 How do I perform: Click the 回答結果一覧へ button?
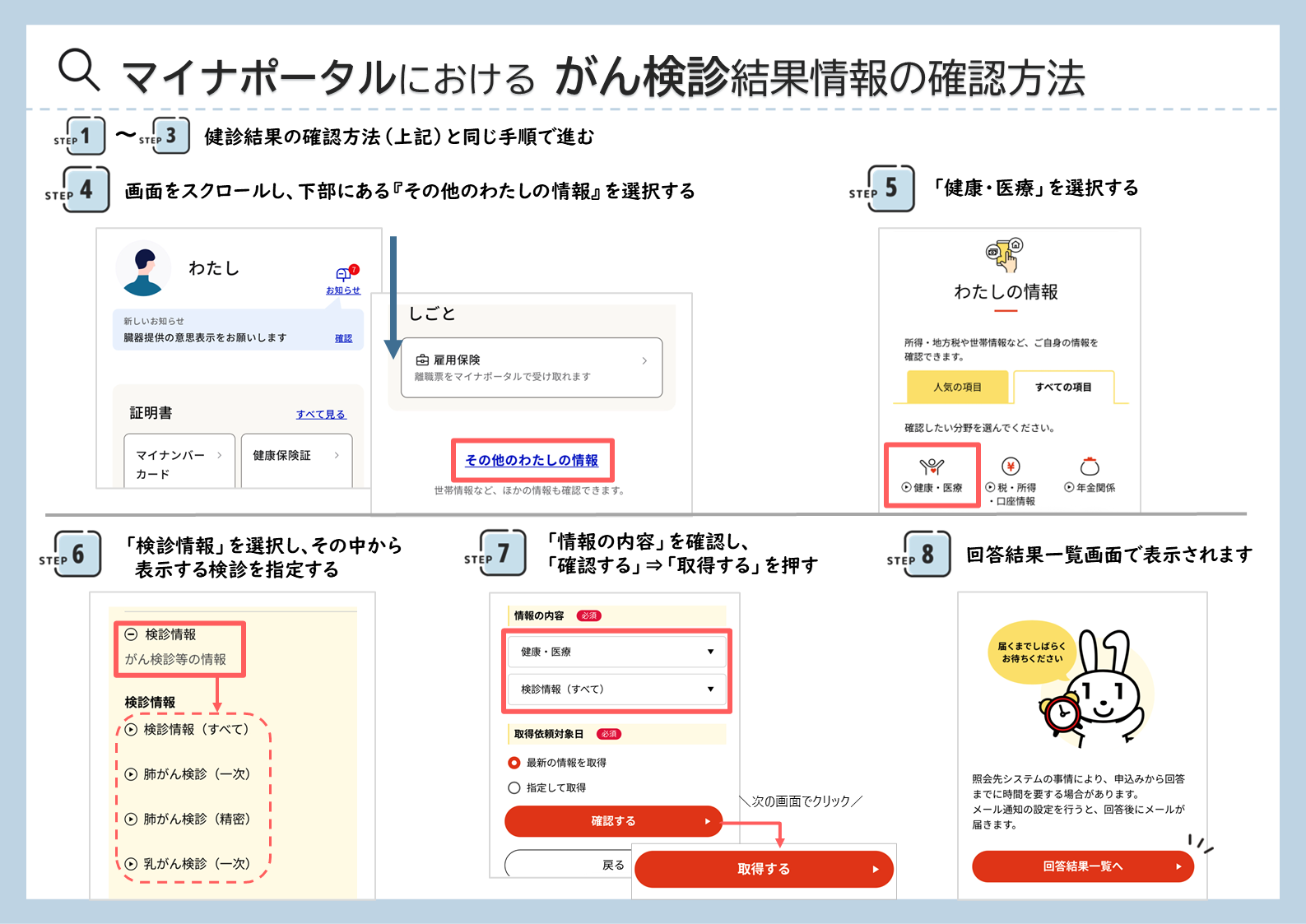[1083, 866]
